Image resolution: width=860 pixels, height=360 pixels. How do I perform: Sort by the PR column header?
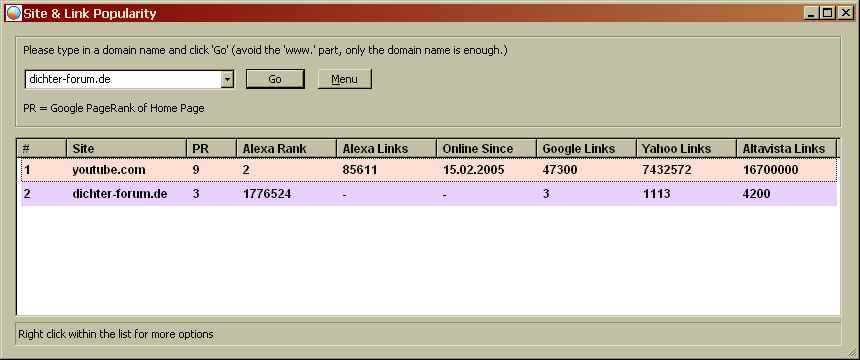(x=211, y=148)
